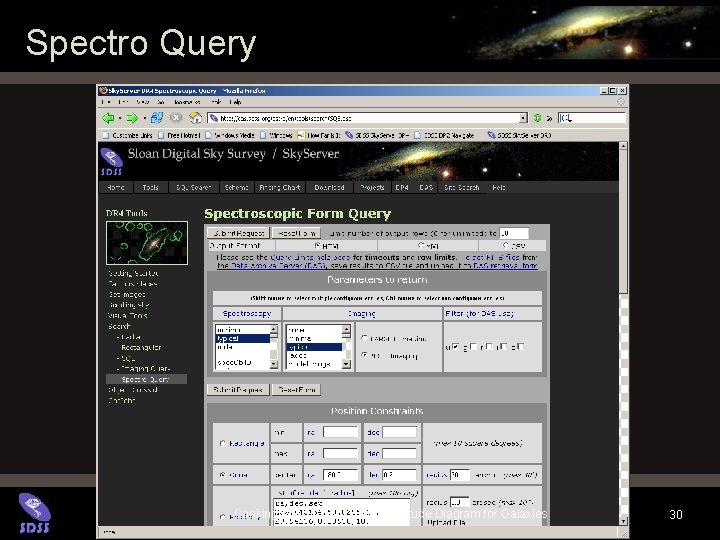Click the output rows limit field

[514, 233]
